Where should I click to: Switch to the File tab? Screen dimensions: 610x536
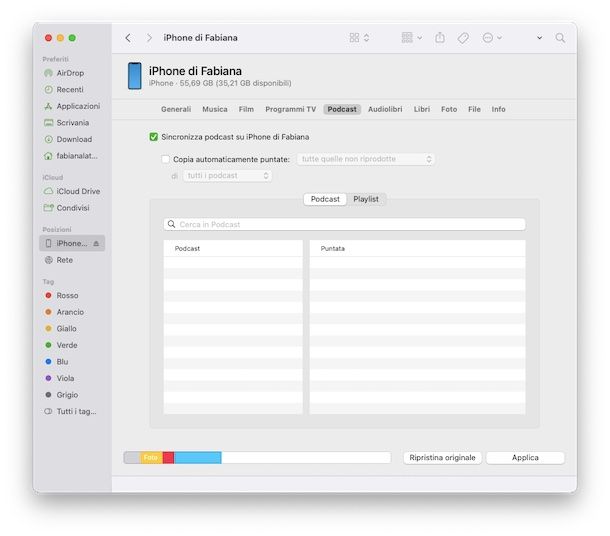pyautogui.click(x=474, y=109)
